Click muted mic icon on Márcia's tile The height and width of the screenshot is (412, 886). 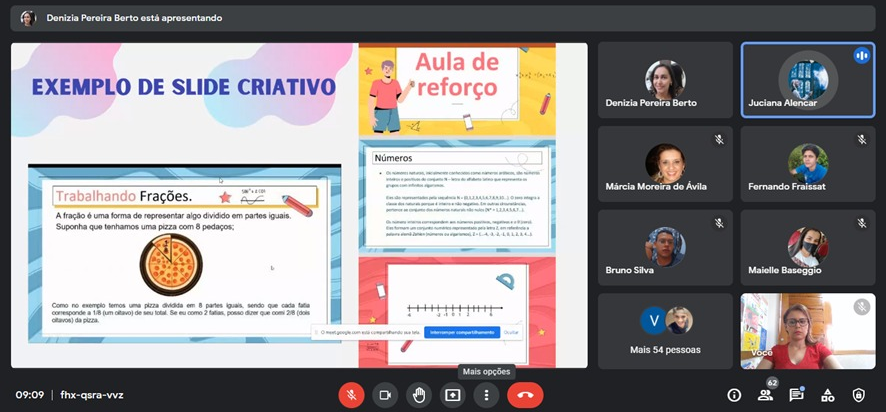click(719, 139)
